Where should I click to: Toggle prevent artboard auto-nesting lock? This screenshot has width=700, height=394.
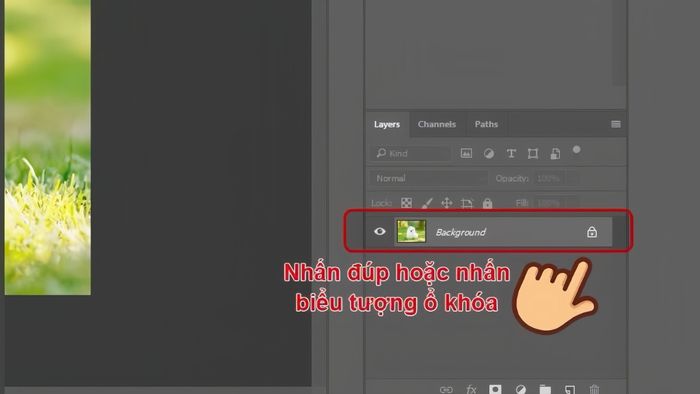pos(467,203)
